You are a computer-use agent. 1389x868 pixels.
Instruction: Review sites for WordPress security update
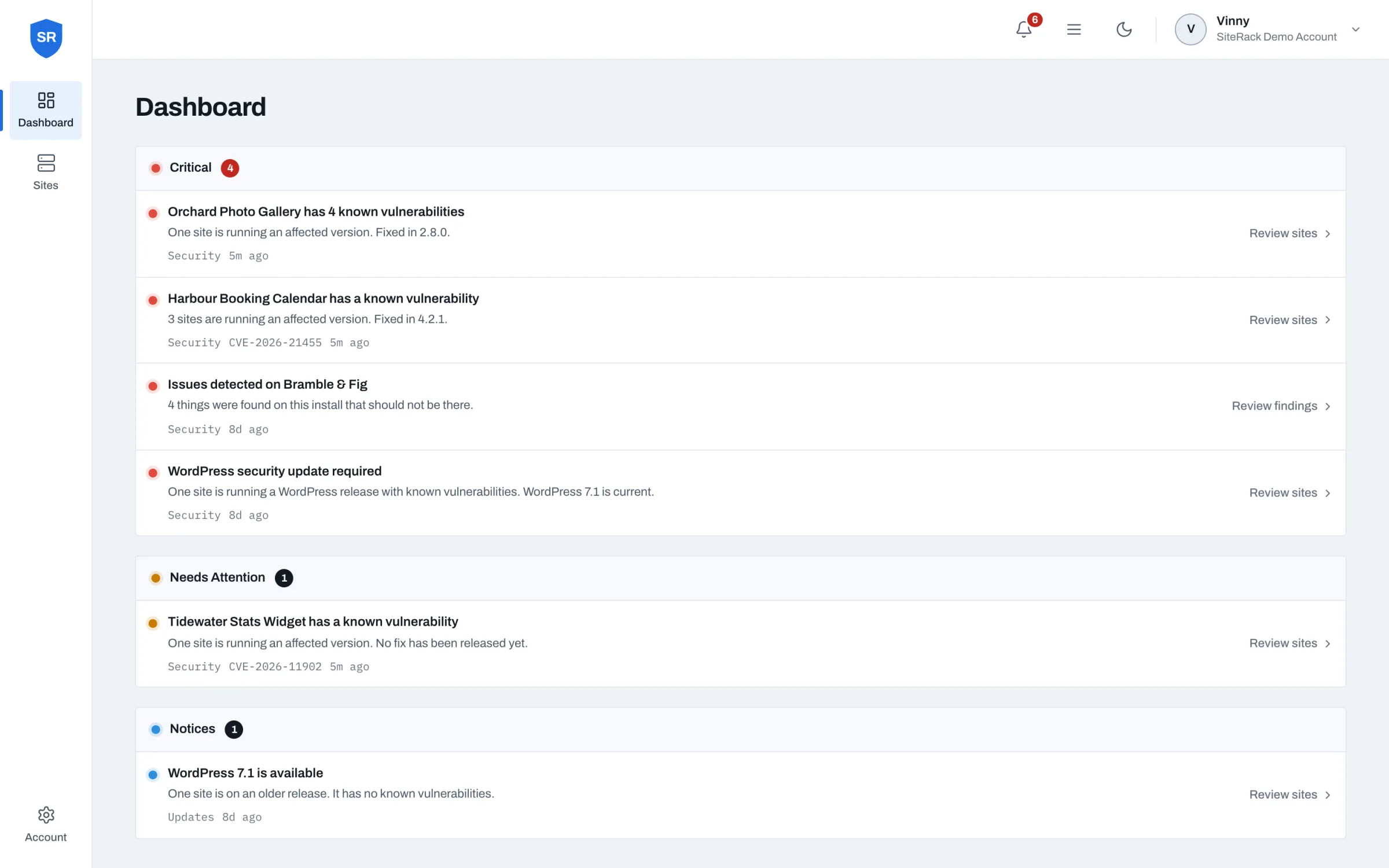pyautogui.click(x=1290, y=493)
